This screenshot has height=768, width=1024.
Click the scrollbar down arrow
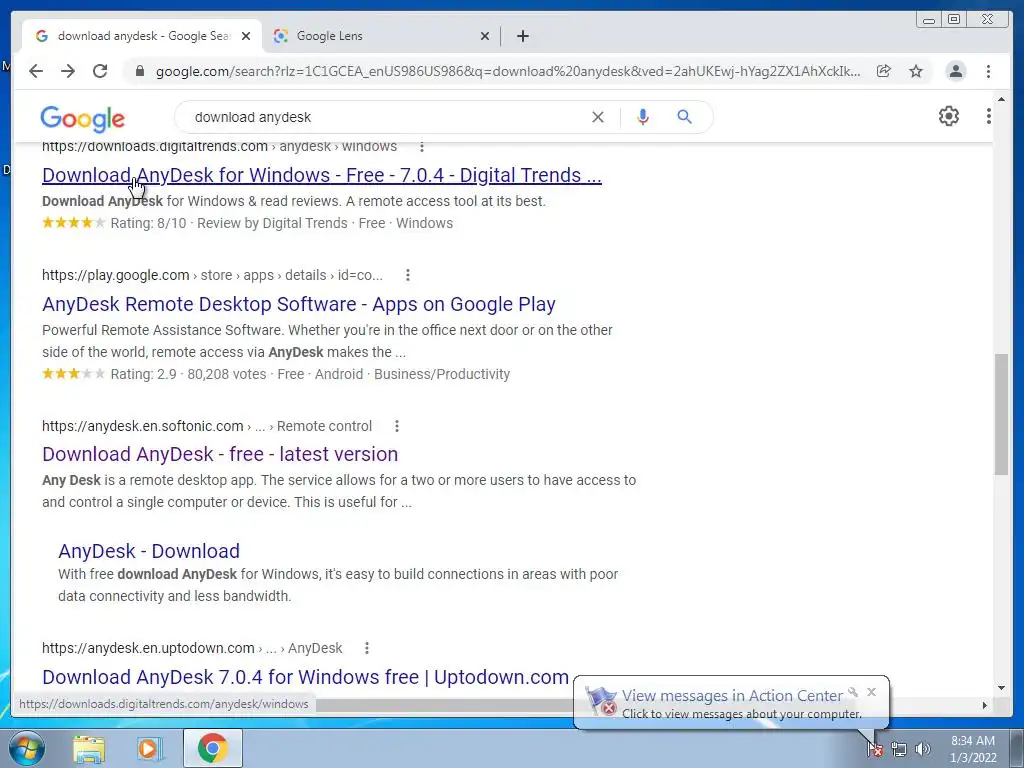point(1002,688)
